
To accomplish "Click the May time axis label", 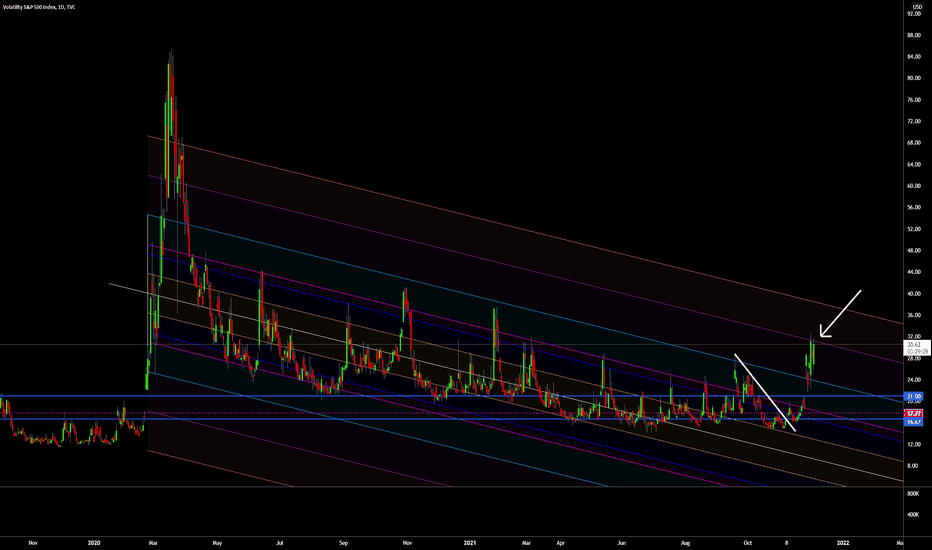I will tap(217, 543).
